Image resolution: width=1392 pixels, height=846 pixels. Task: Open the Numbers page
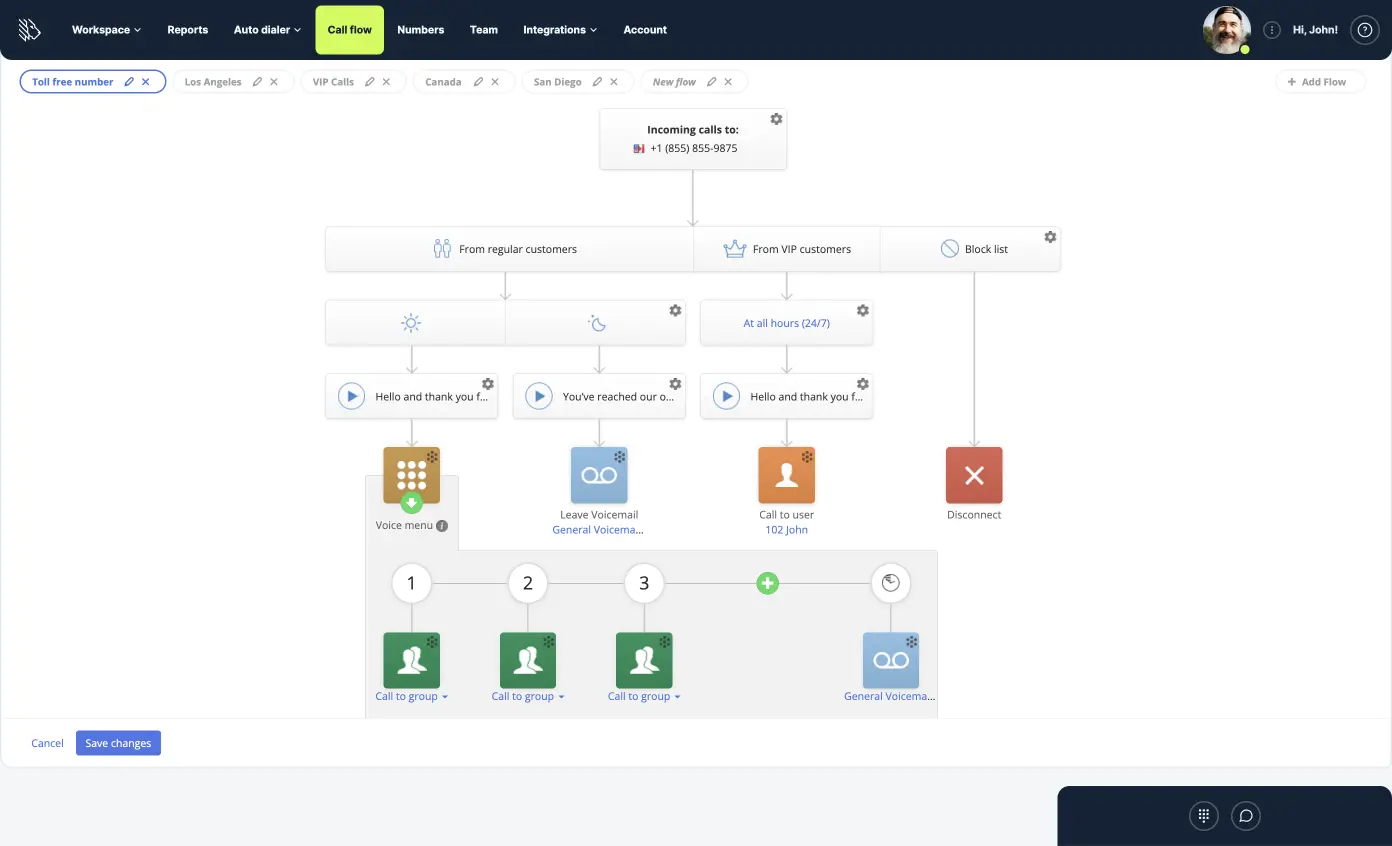(420, 30)
